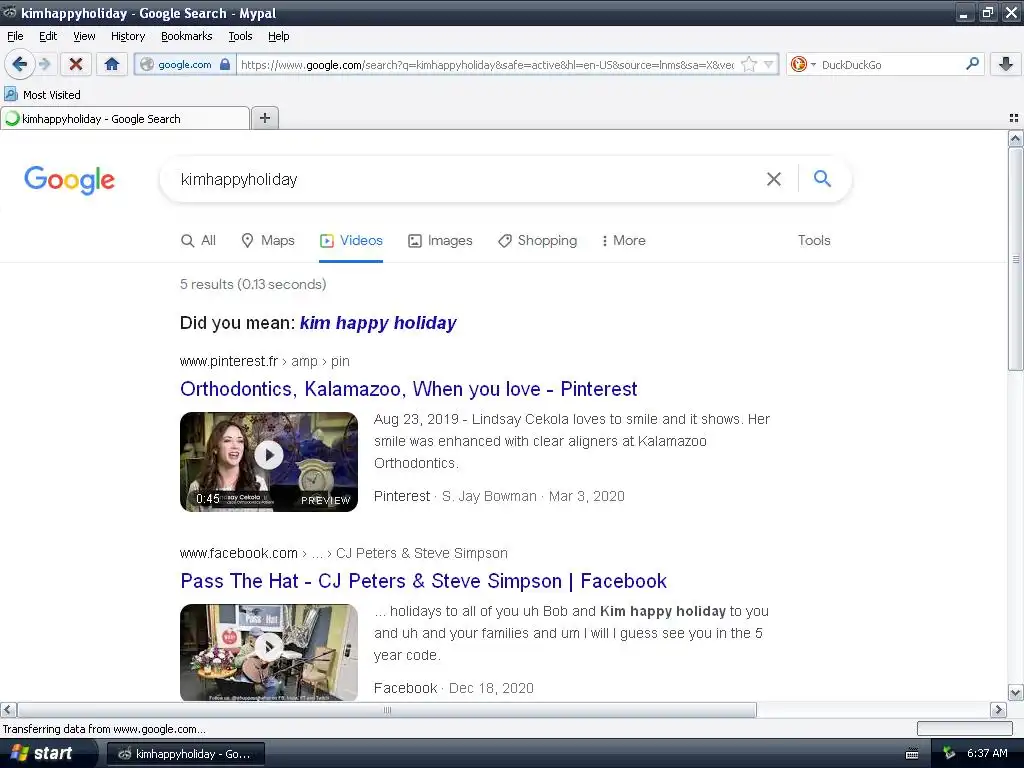Screen dimensions: 1024x768
Task: Stop page loading with the red X
Action: click(76, 64)
